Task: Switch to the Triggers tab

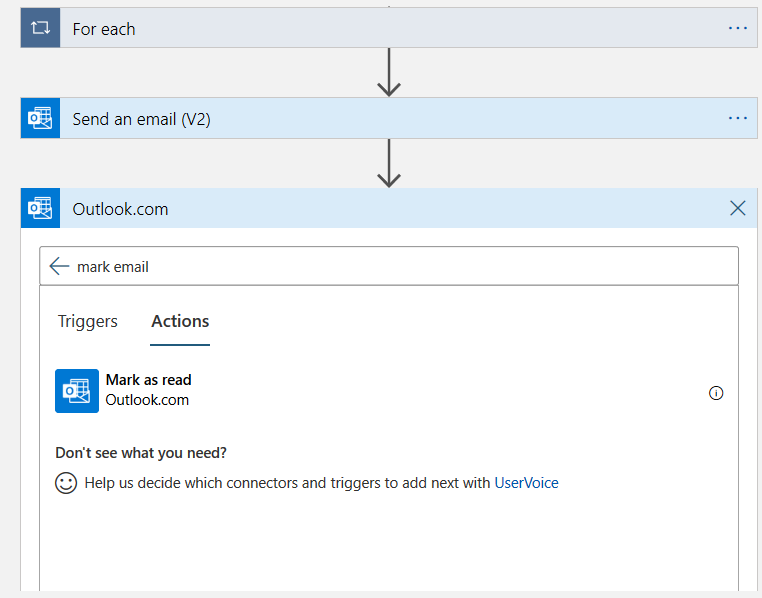Action: tap(88, 321)
